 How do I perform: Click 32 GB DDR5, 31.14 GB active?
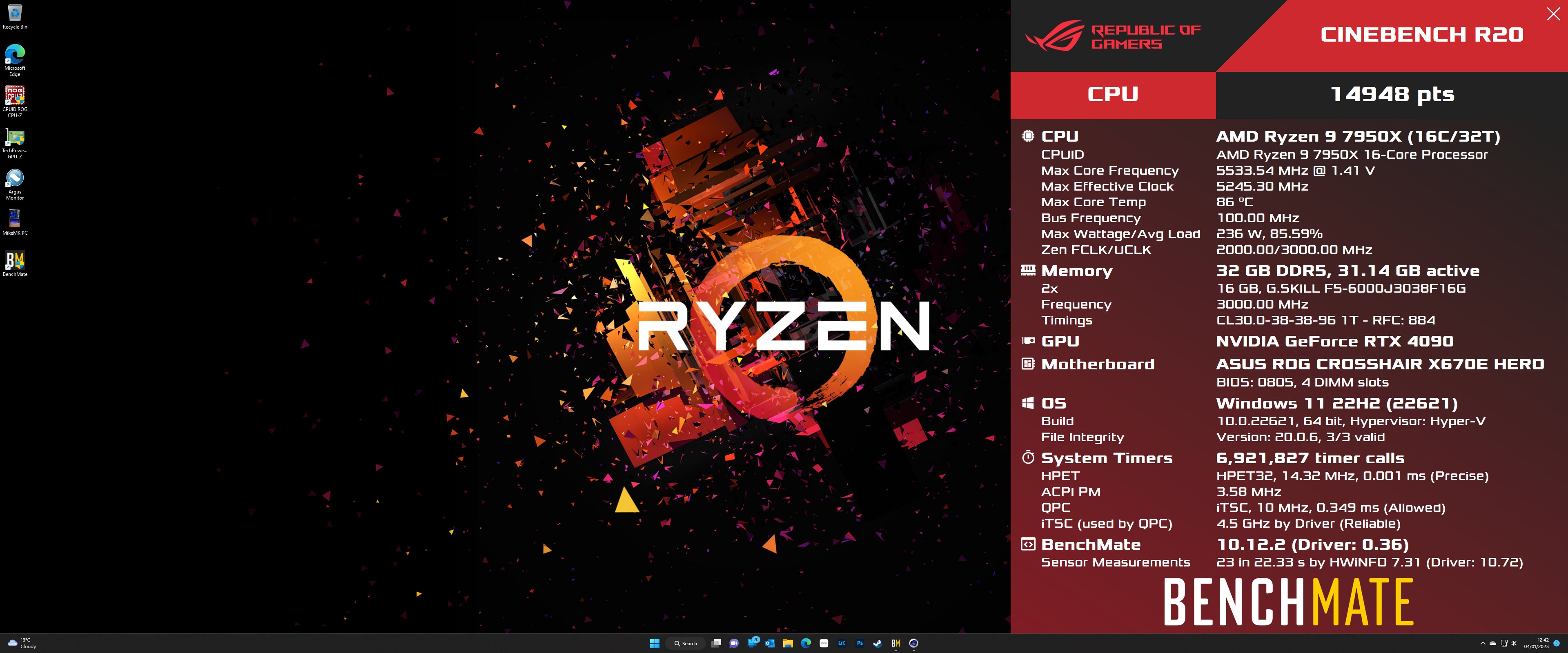click(1347, 270)
